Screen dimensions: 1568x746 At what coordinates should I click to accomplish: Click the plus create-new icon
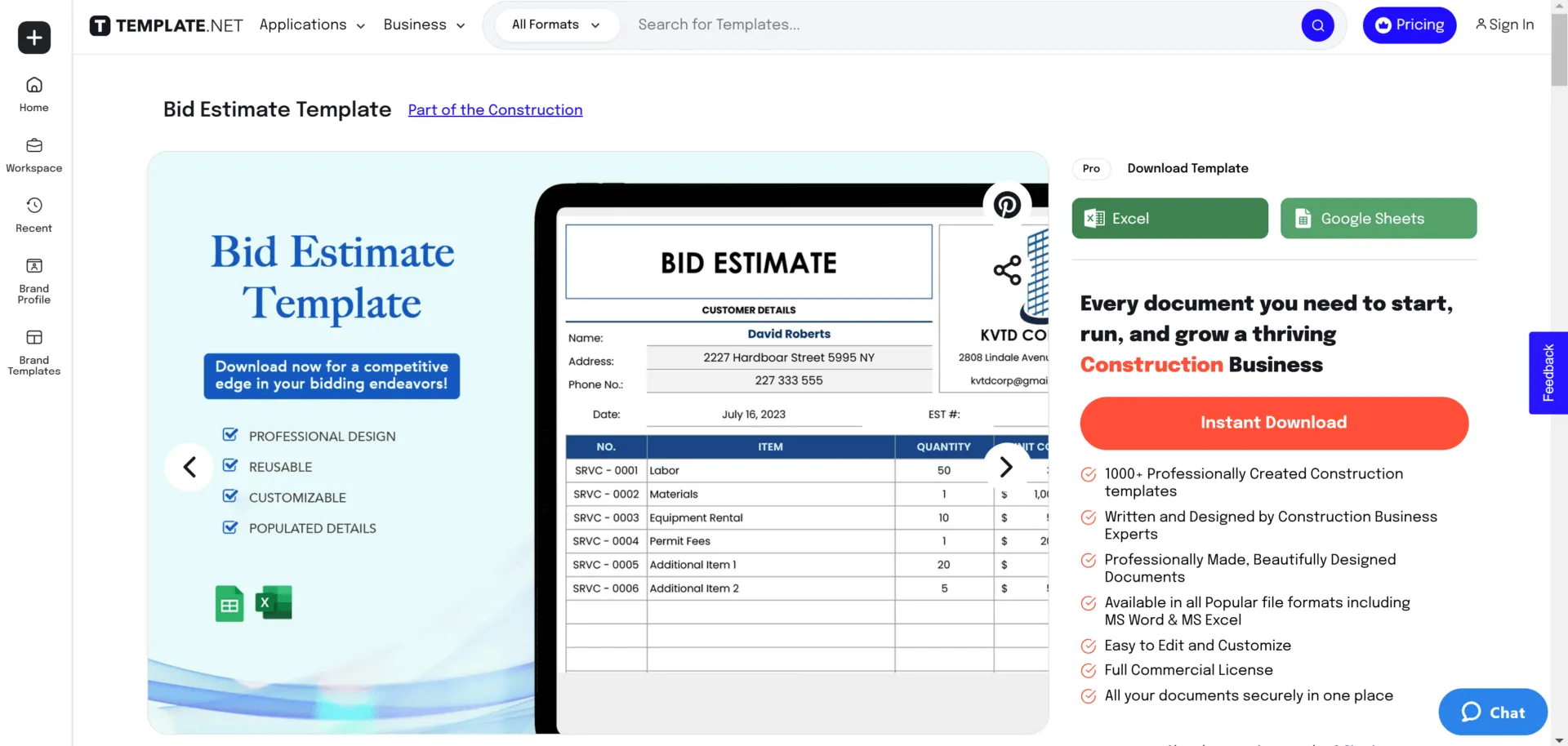pos(34,38)
